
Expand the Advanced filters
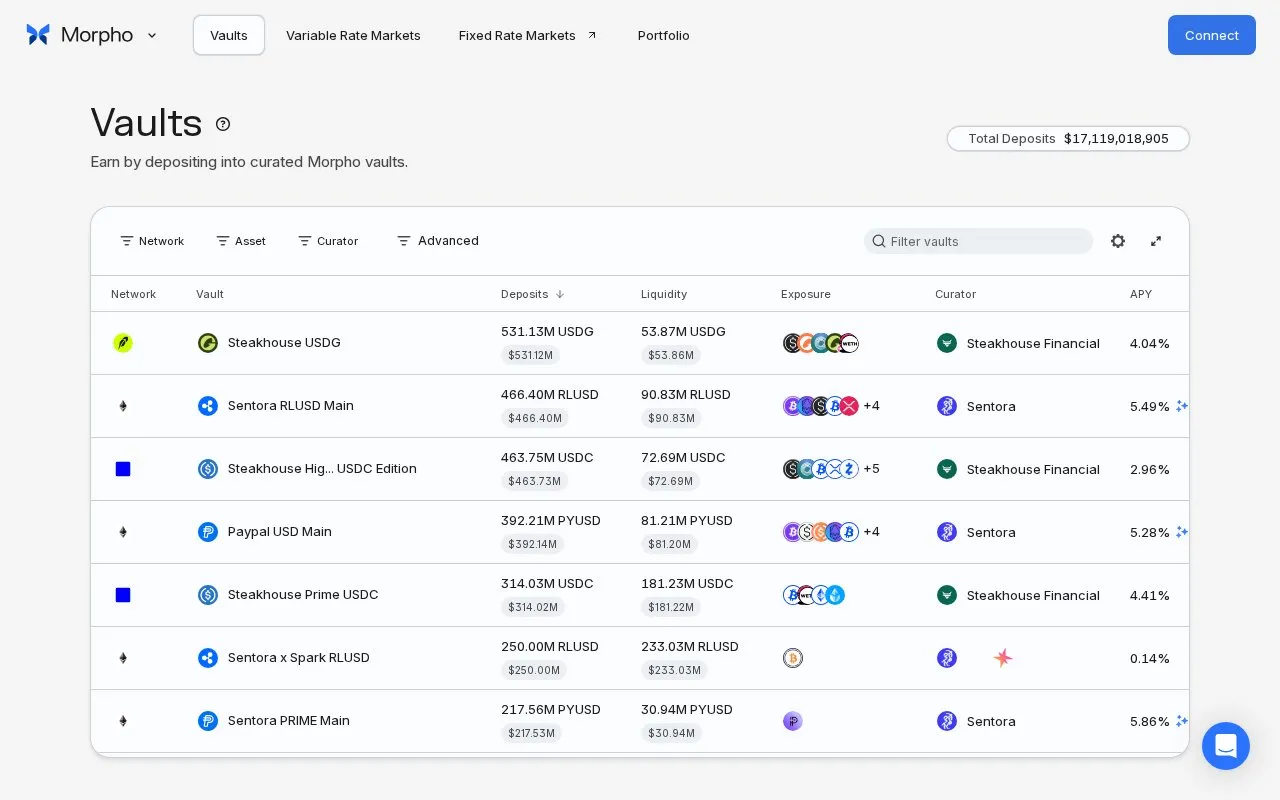pyautogui.click(x=438, y=241)
